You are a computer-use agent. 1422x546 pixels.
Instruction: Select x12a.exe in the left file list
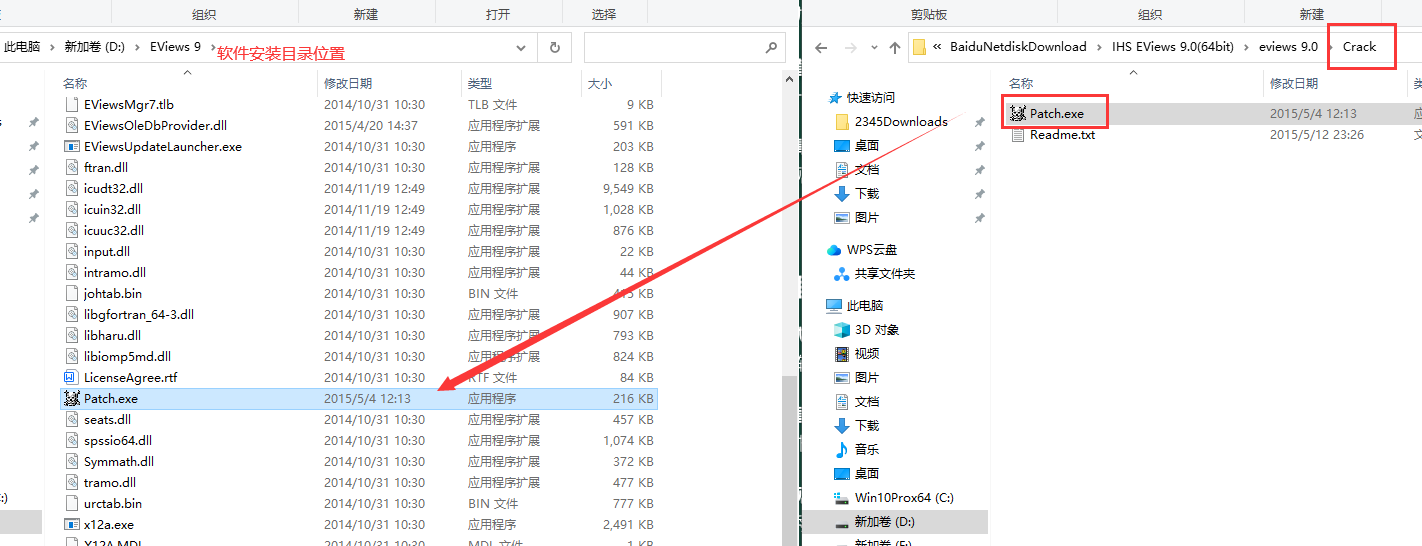point(108,524)
